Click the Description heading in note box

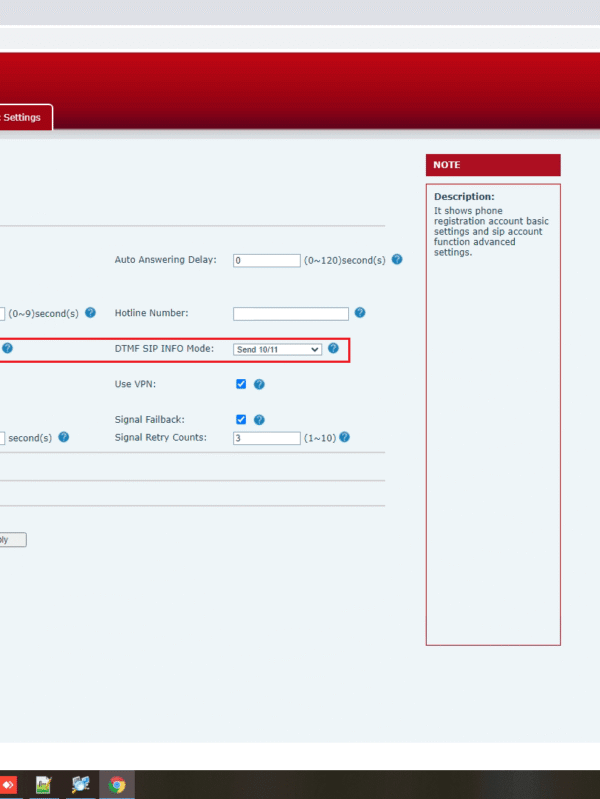(464, 197)
